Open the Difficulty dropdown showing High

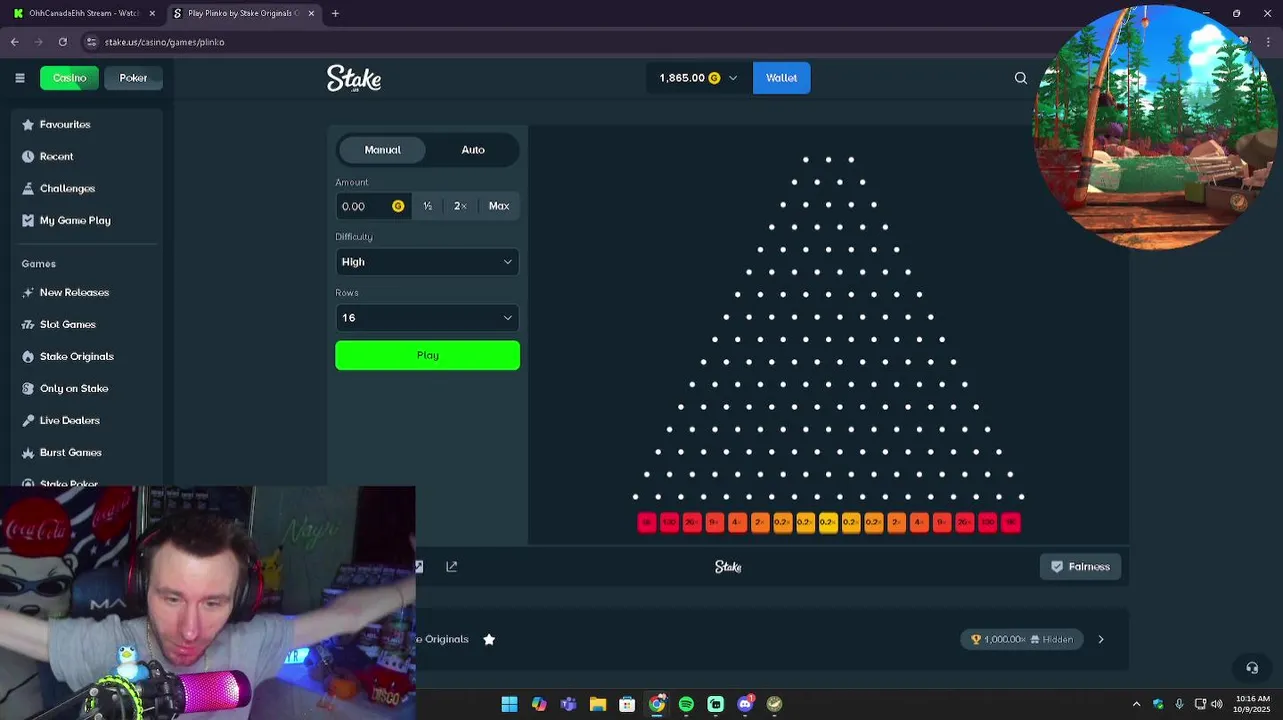(x=427, y=262)
